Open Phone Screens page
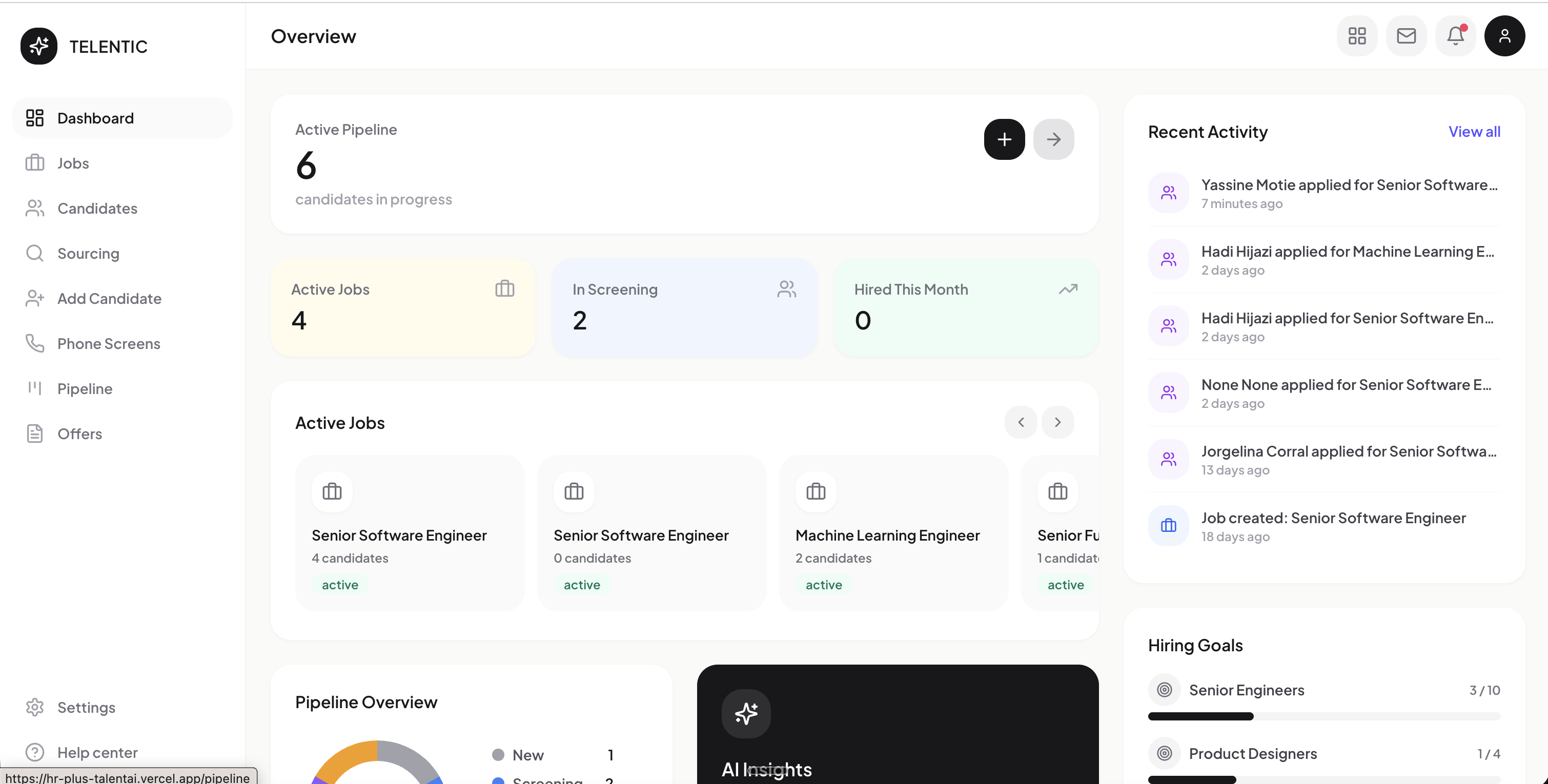The width and height of the screenshot is (1548, 784). (x=109, y=344)
